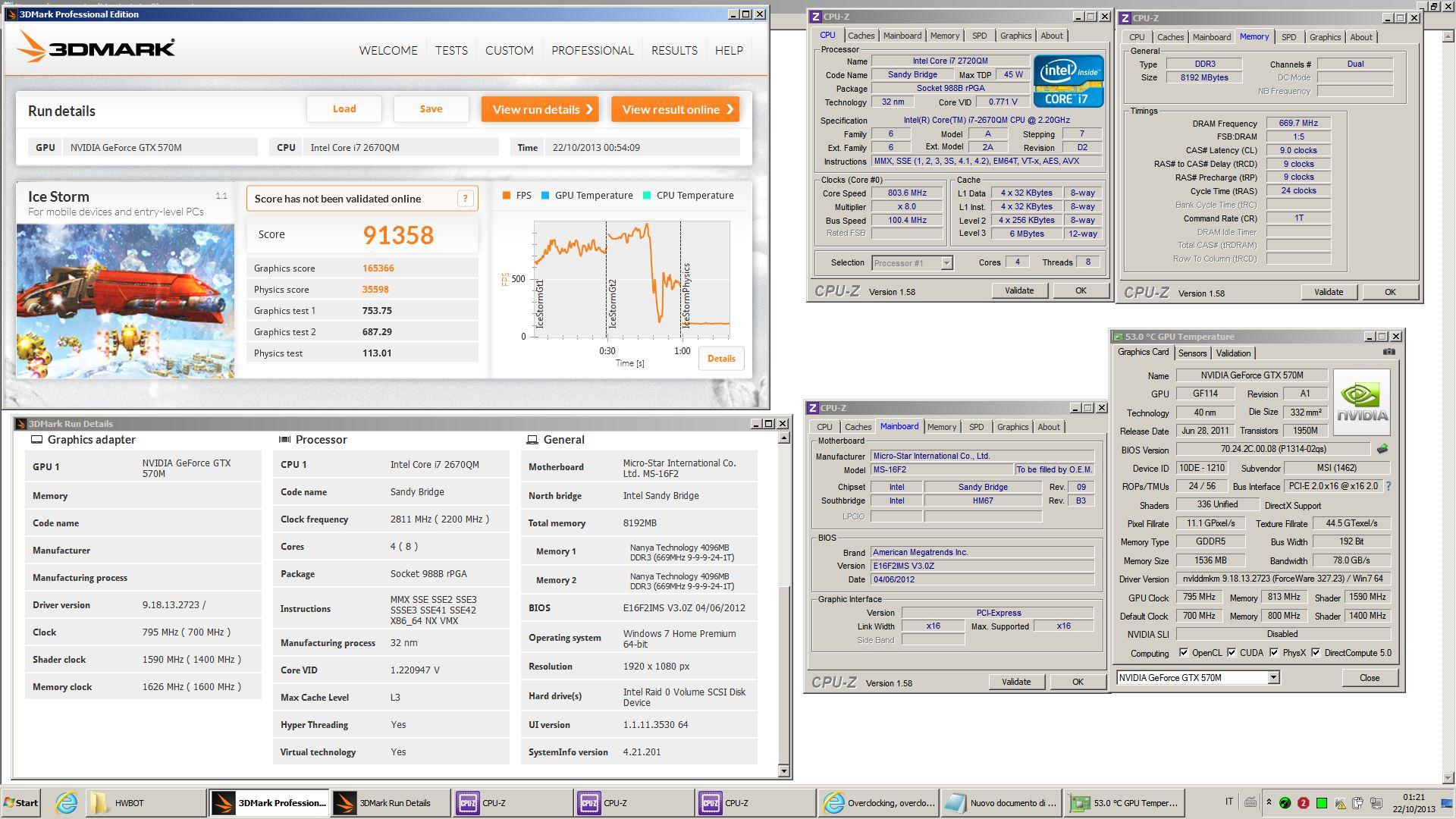
Task: Open Graphics tab in CPU-Z mainboard window
Action: click(x=1012, y=427)
